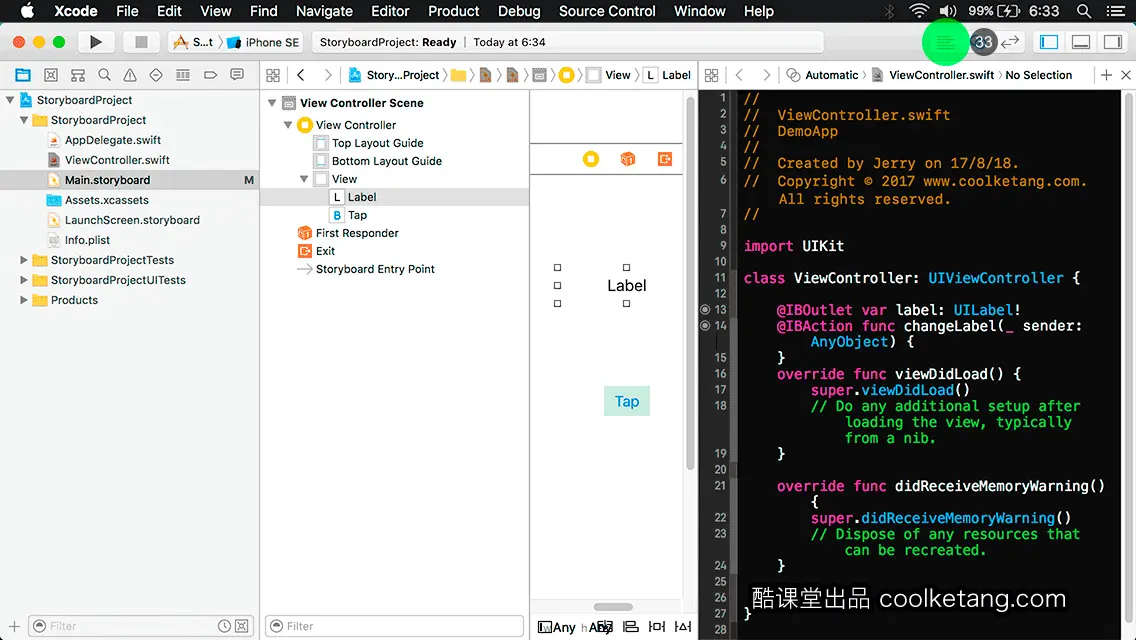Open the File menu

click(127, 11)
